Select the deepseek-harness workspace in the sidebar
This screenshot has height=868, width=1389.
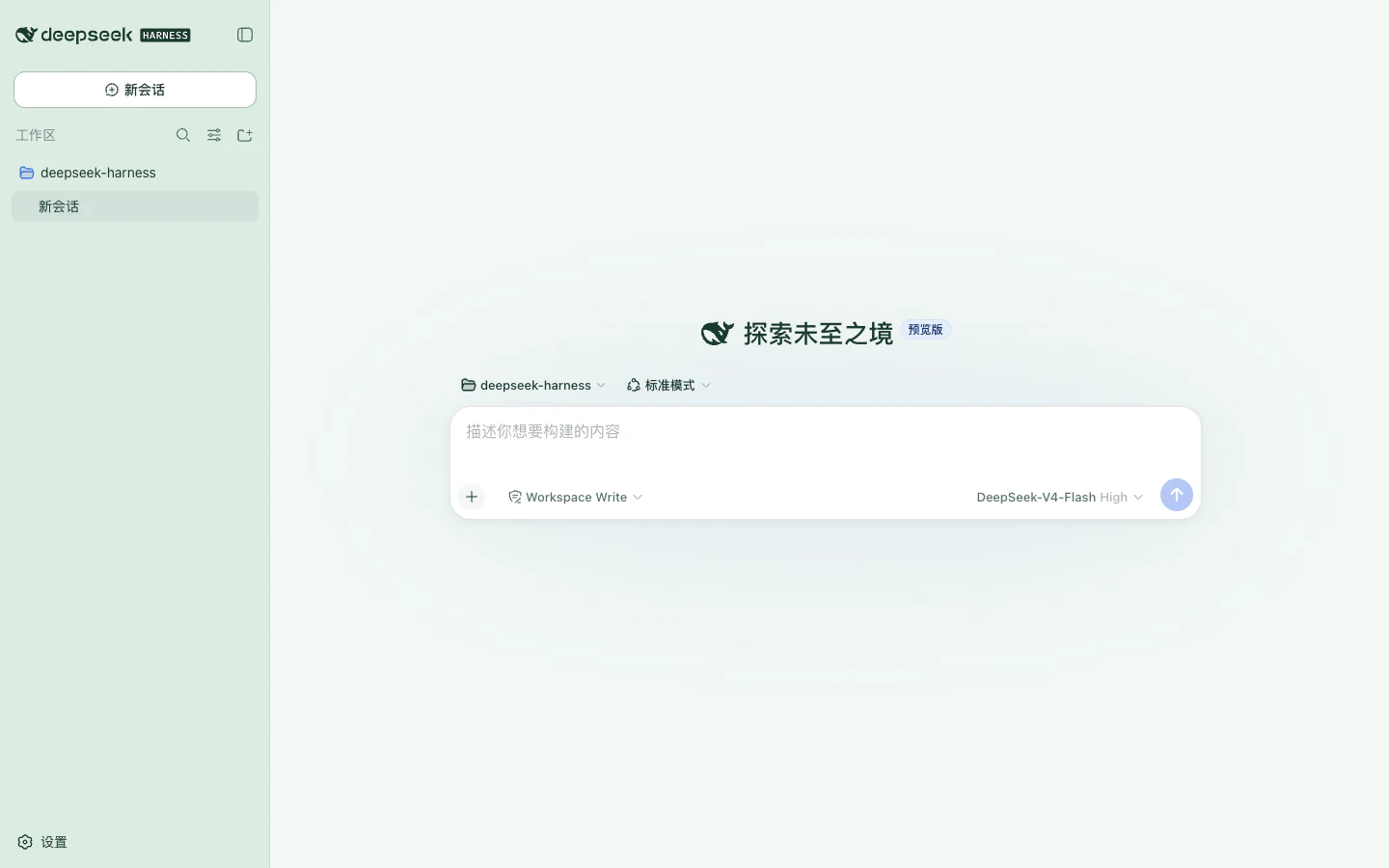[x=135, y=173]
